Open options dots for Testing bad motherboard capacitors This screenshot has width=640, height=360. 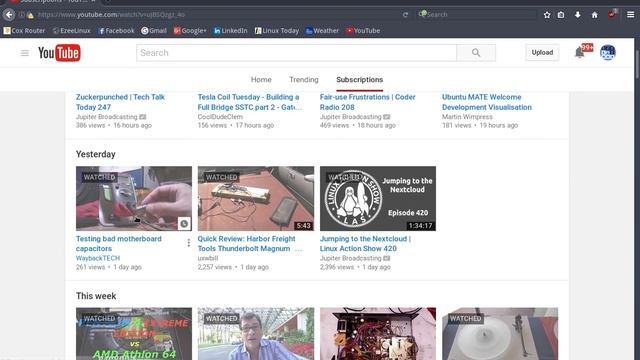coord(189,243)
